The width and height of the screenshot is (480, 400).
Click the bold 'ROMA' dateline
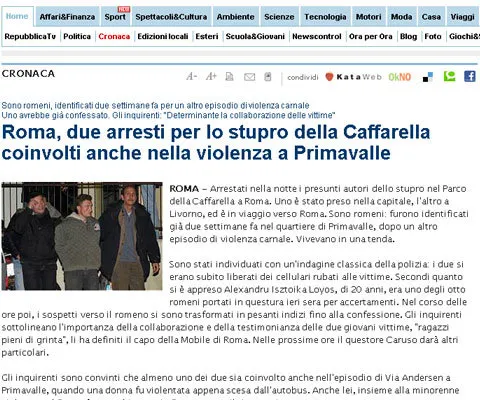pos(184,189)
